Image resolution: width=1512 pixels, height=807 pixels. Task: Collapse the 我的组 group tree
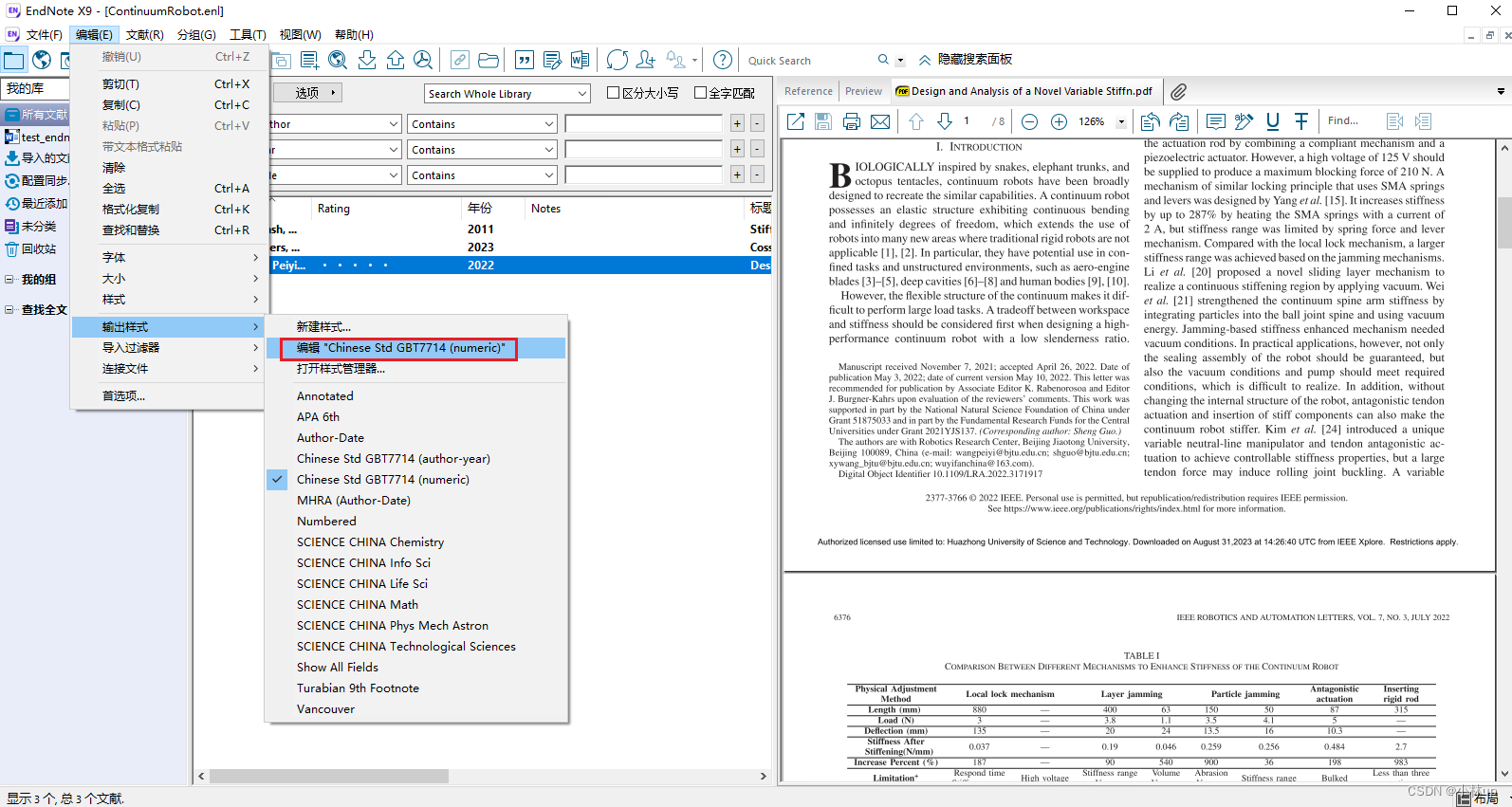coord(9,279)
